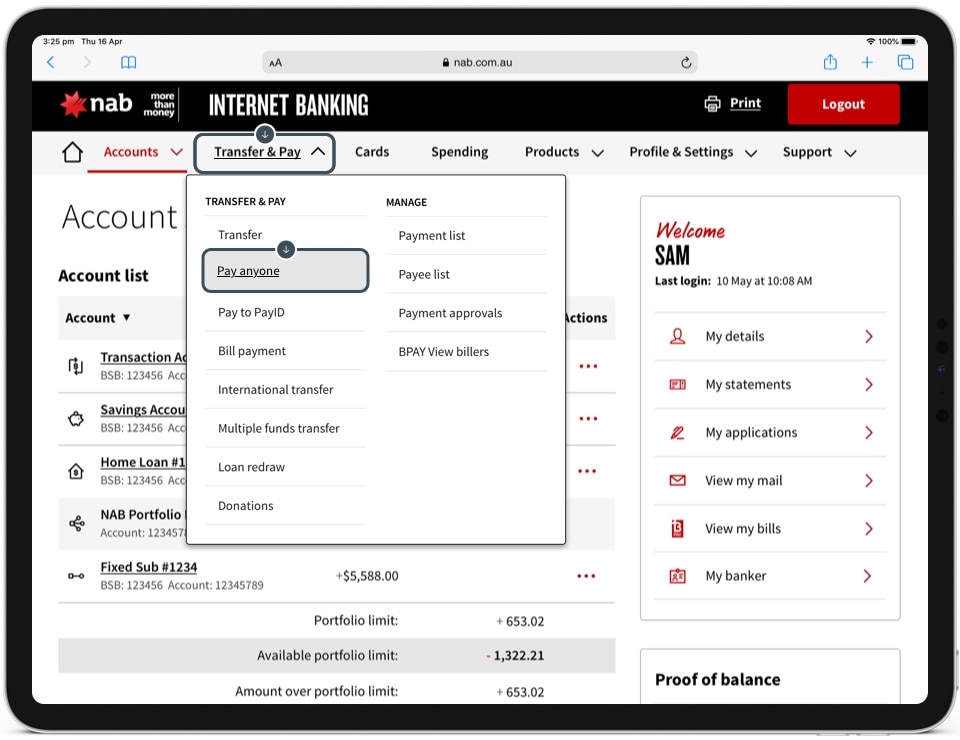The height and width of the screenshot is (740, 960).
Task: Click the My details person icon
Action: 677,336
